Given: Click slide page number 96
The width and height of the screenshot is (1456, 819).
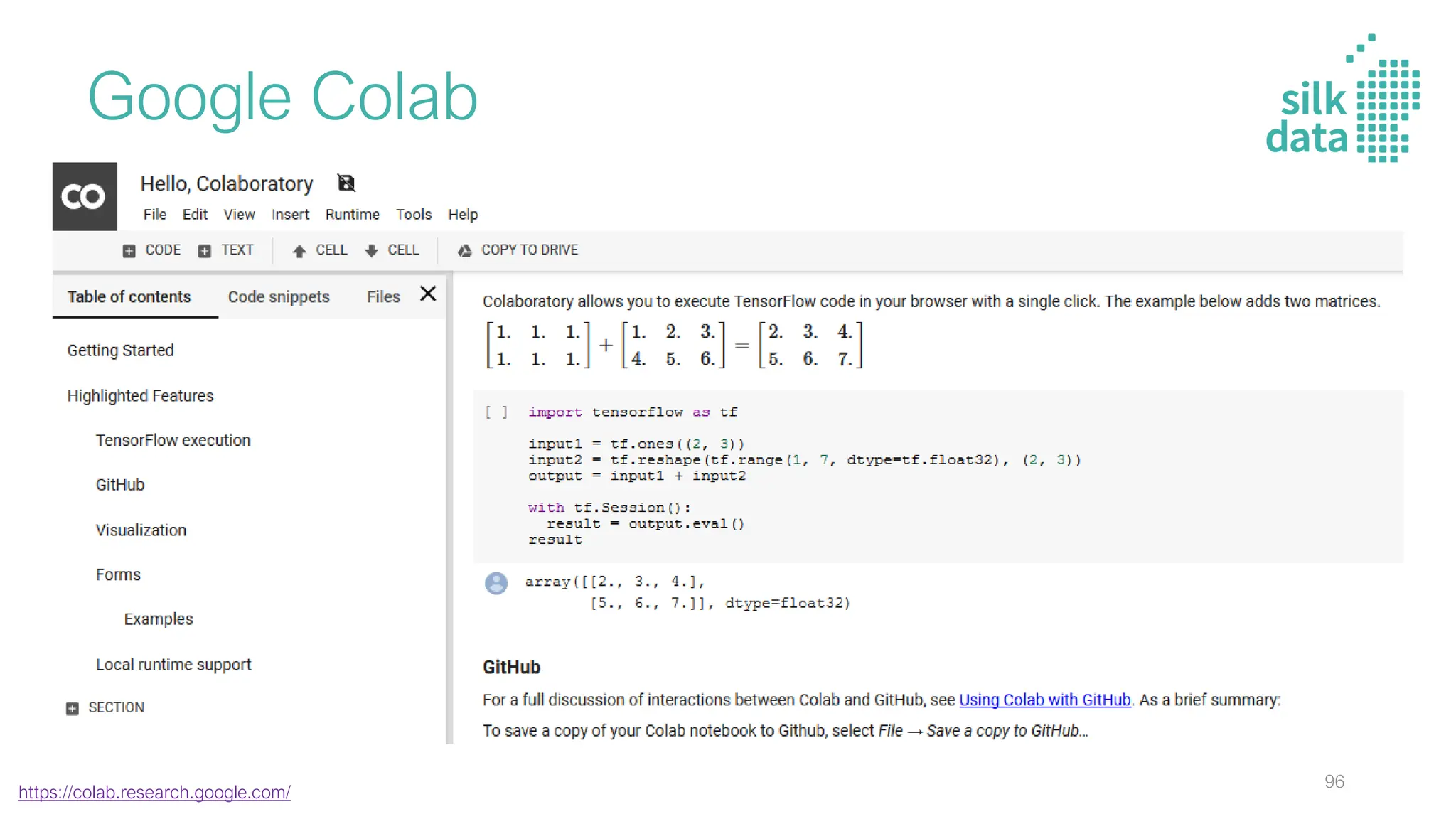Looking at the screenshot, I should (x=1334, y=782).
